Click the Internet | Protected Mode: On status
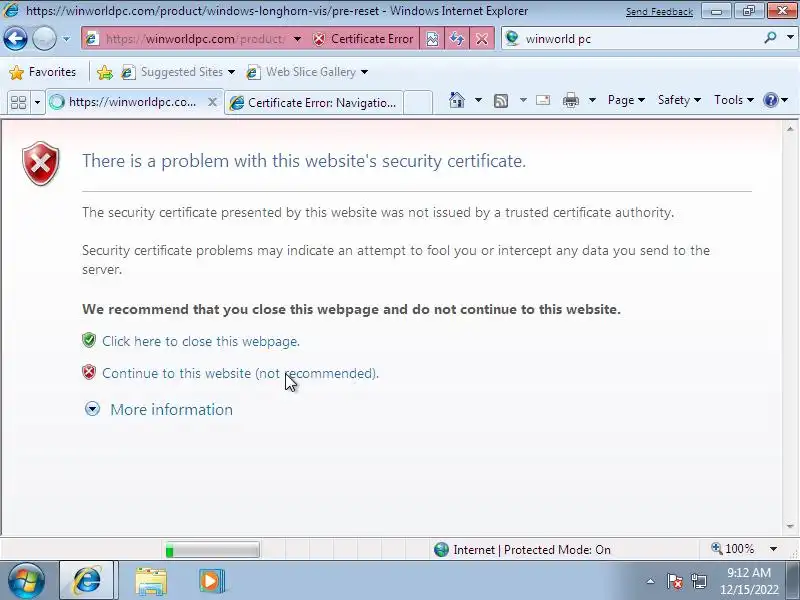Screen dimensions: 800x600 522,549
